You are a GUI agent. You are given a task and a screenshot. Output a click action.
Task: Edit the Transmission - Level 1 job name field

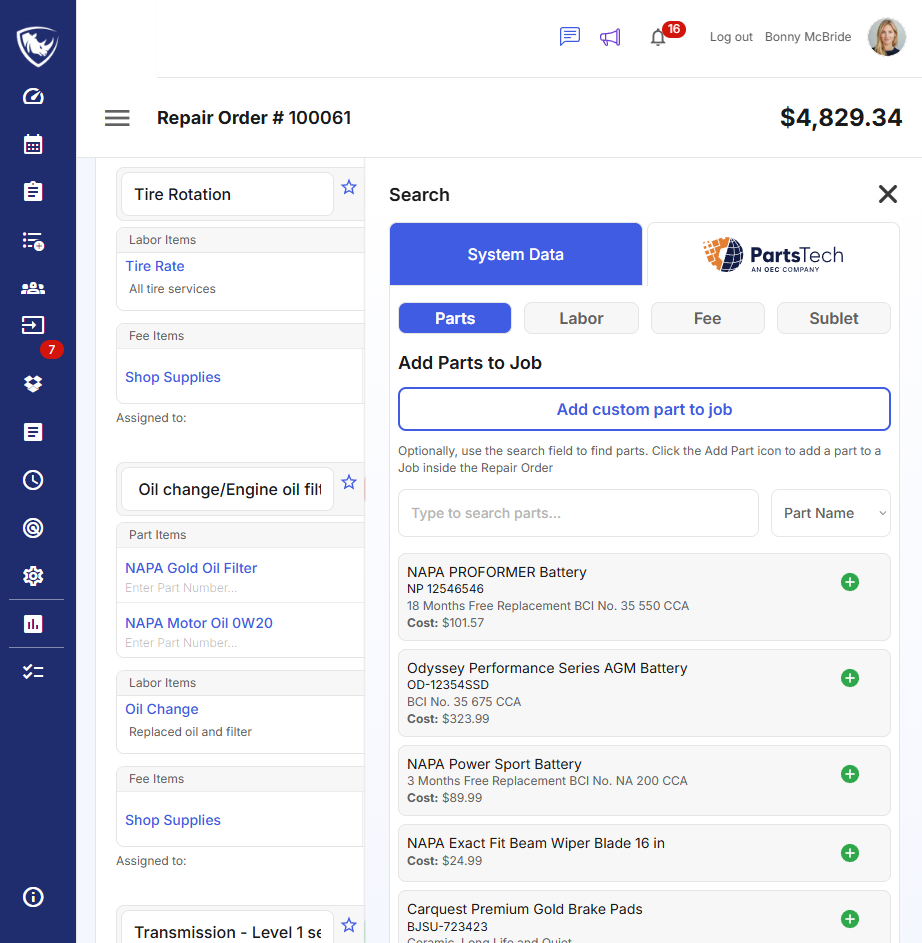pos(227,928)
